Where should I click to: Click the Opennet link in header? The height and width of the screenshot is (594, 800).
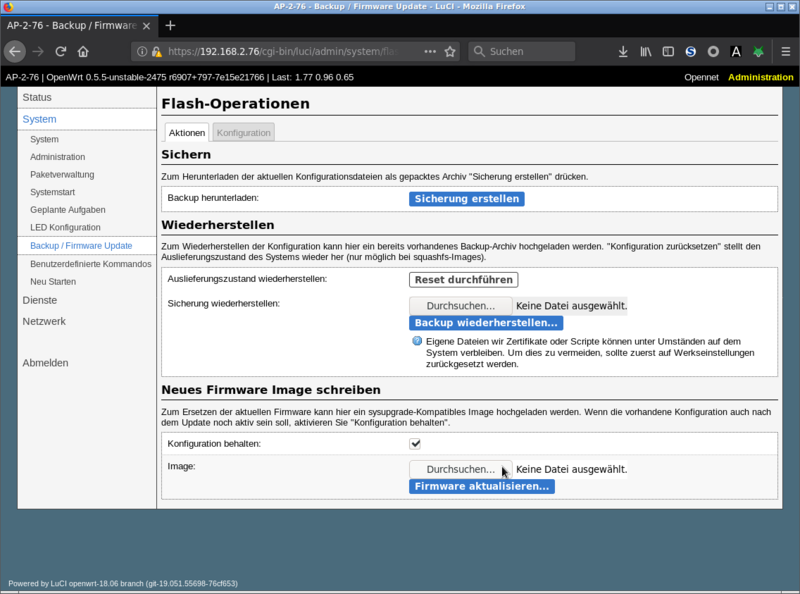pos(701,77)
